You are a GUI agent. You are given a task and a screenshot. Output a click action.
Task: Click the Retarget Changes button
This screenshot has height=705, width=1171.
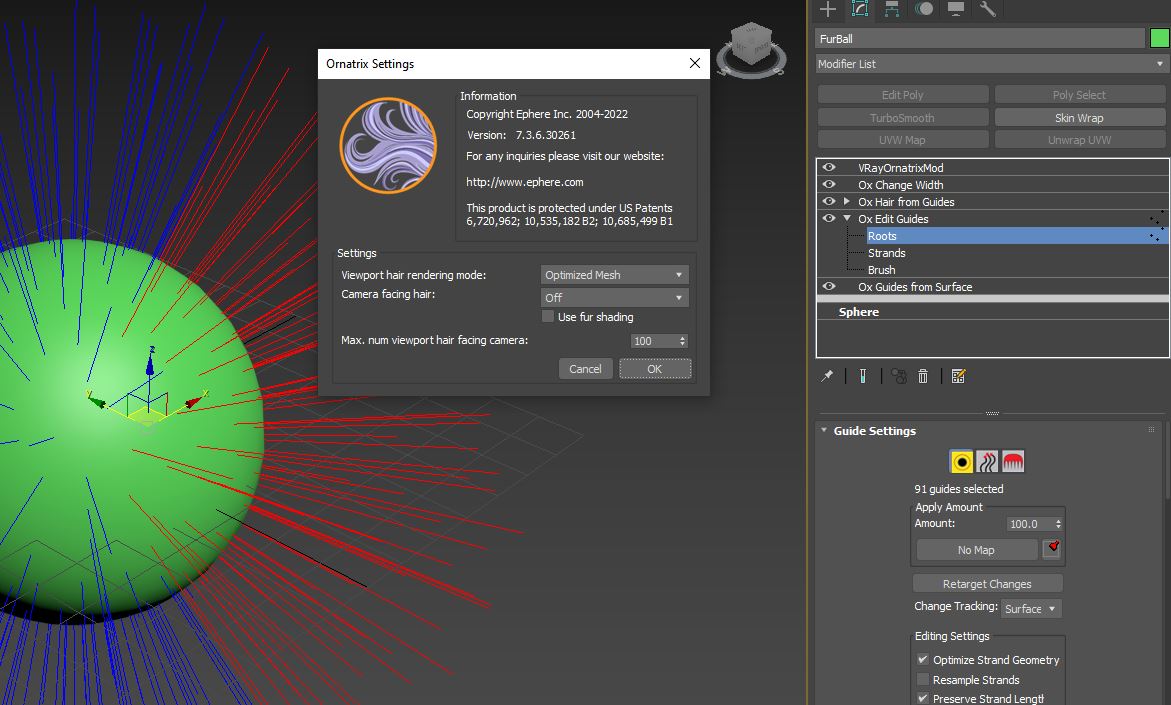[987, 584]
